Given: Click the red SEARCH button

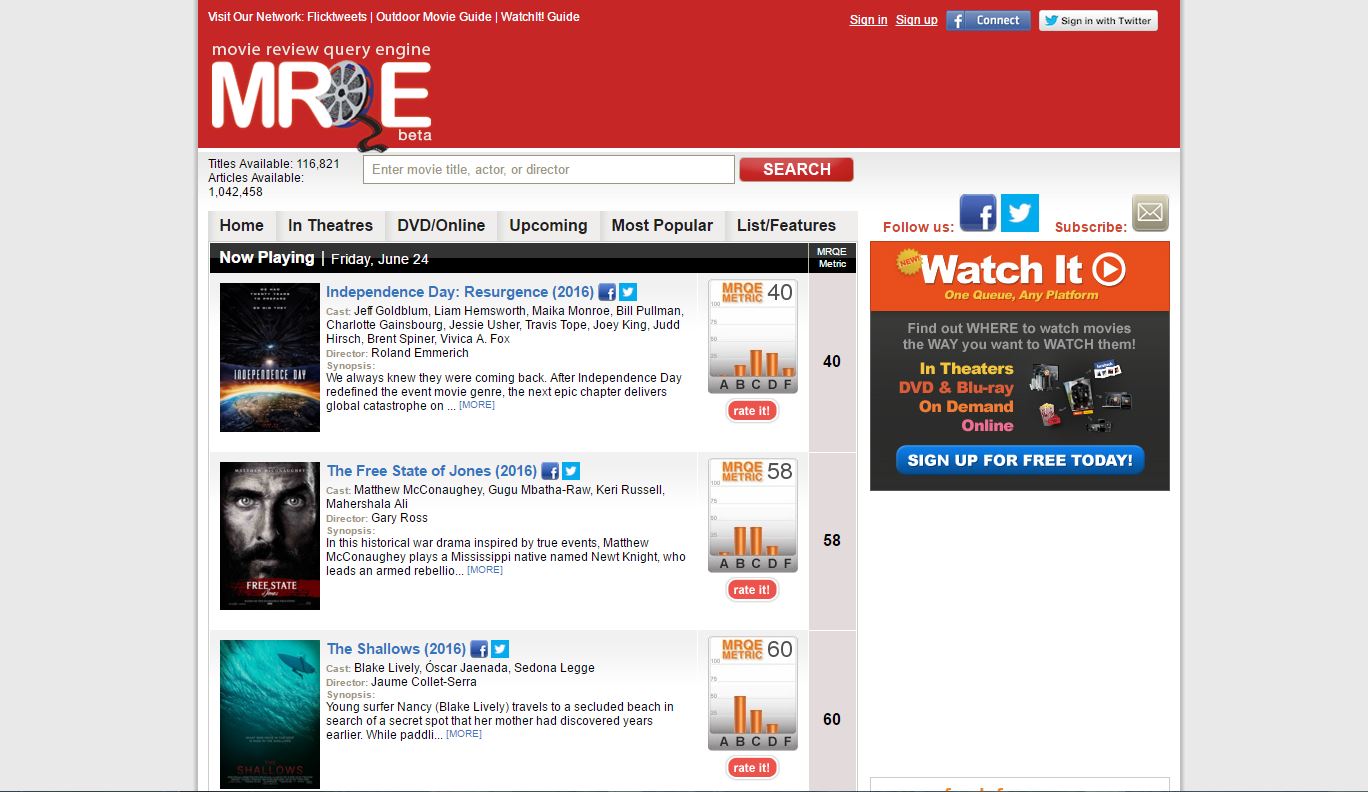Looking at the screenshot, I should (797, 170).
